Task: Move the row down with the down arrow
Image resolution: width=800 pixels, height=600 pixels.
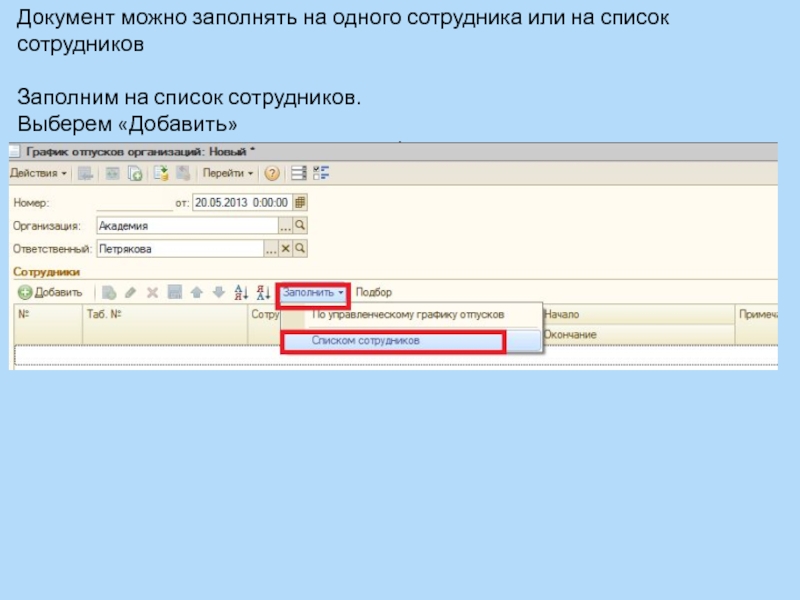Action: (216, 292)
